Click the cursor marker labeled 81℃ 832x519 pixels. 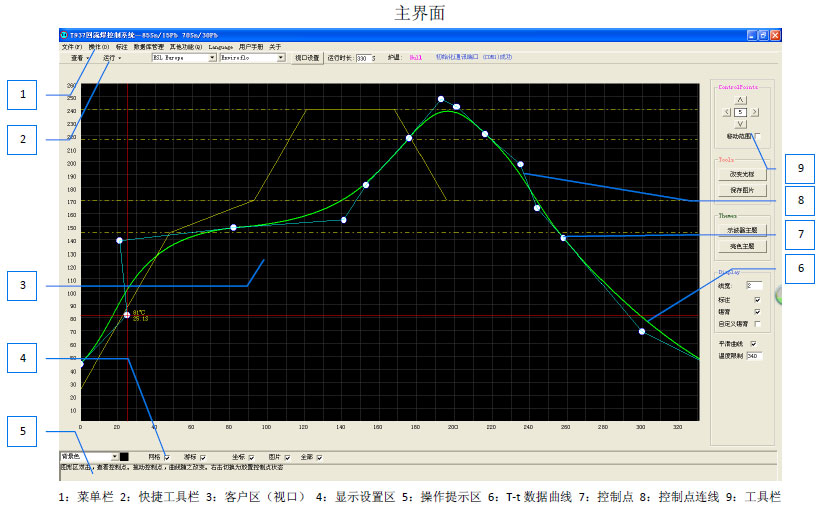coord(127,315)
